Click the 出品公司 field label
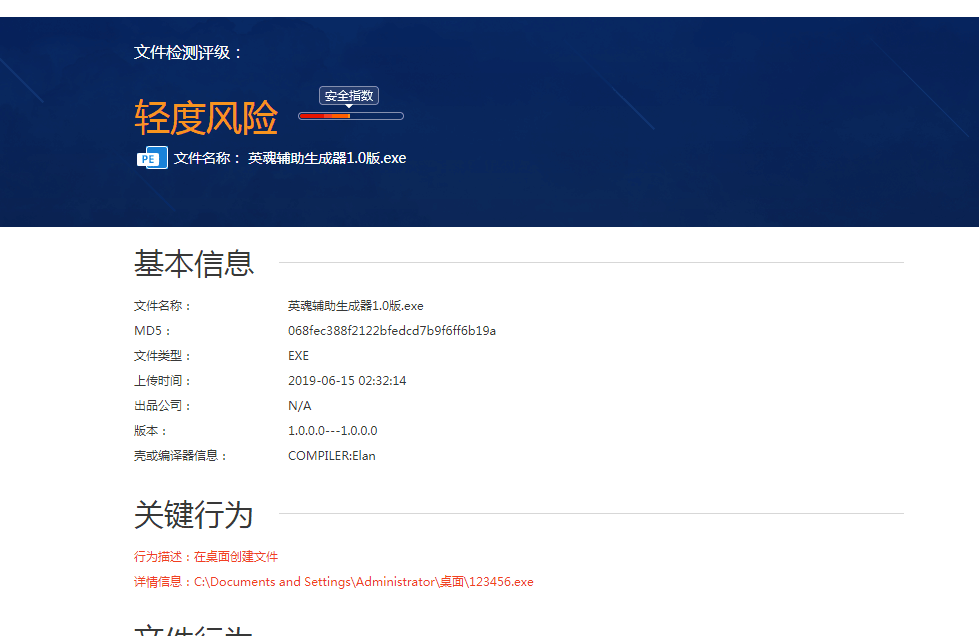Image resolution: width=979 pixels, height=636 pixels. pyautogui.click(x=162, y=406)
